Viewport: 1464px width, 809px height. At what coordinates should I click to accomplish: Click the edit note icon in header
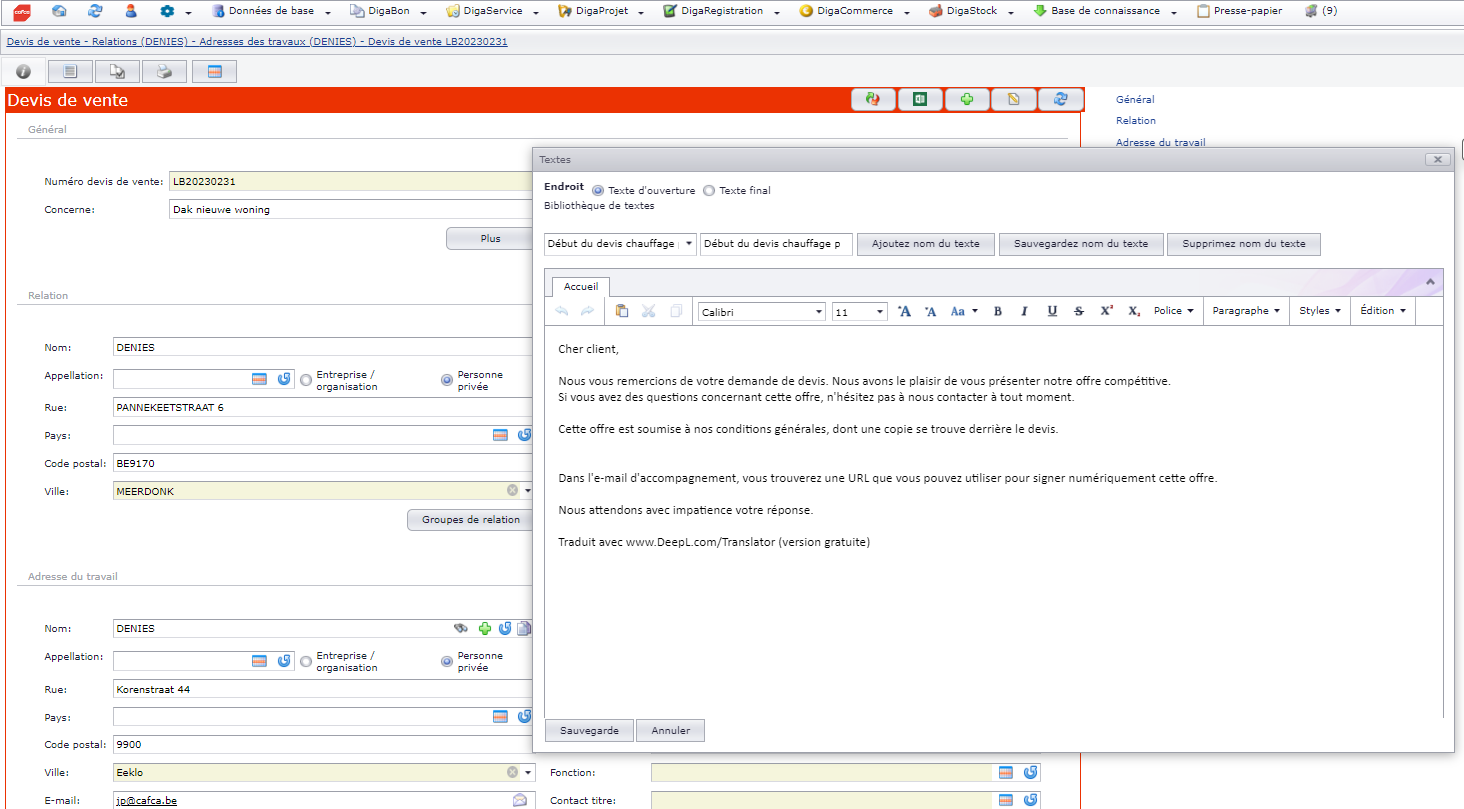[1013, 99]
